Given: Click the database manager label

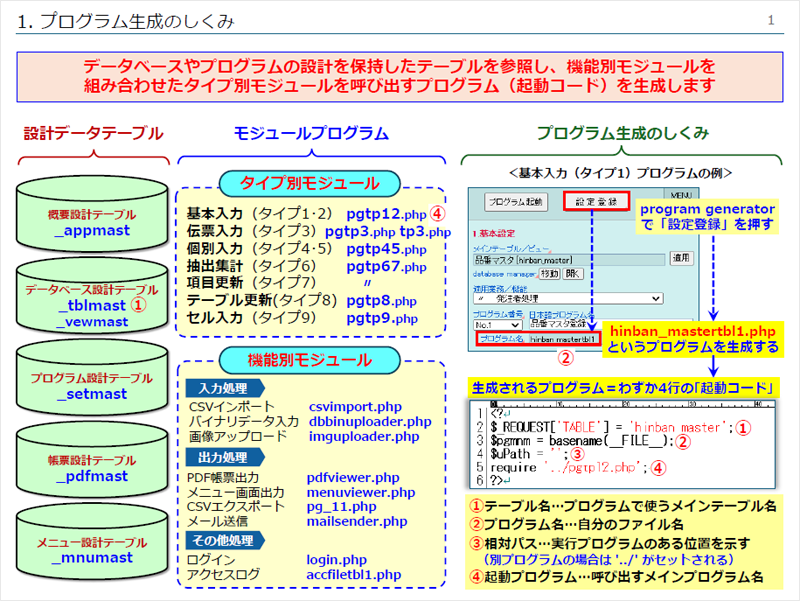Looking at the screenshot, I should 504,274.
